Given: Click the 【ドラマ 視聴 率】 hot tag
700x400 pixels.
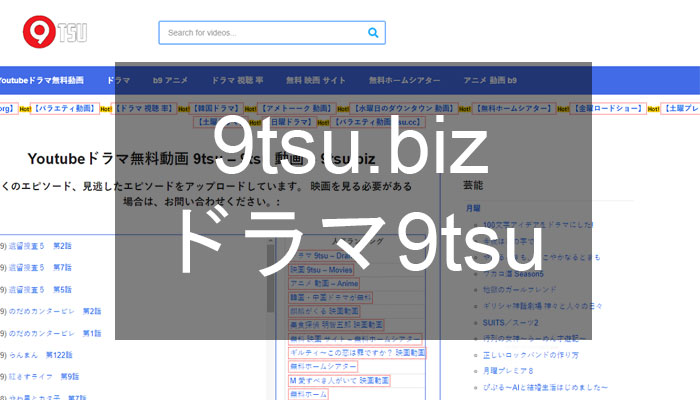Looking at the screenshot, I should pos(144,108).
